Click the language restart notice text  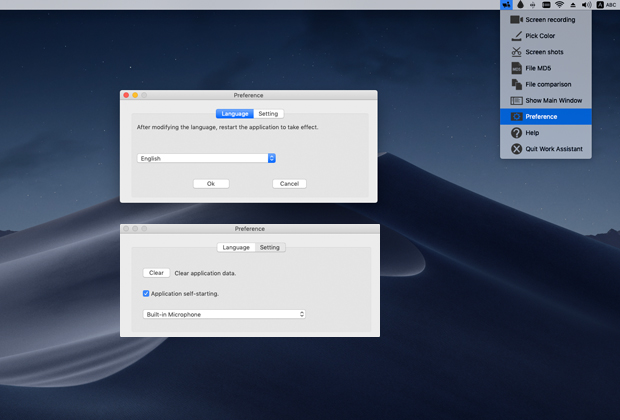[227, 127]
